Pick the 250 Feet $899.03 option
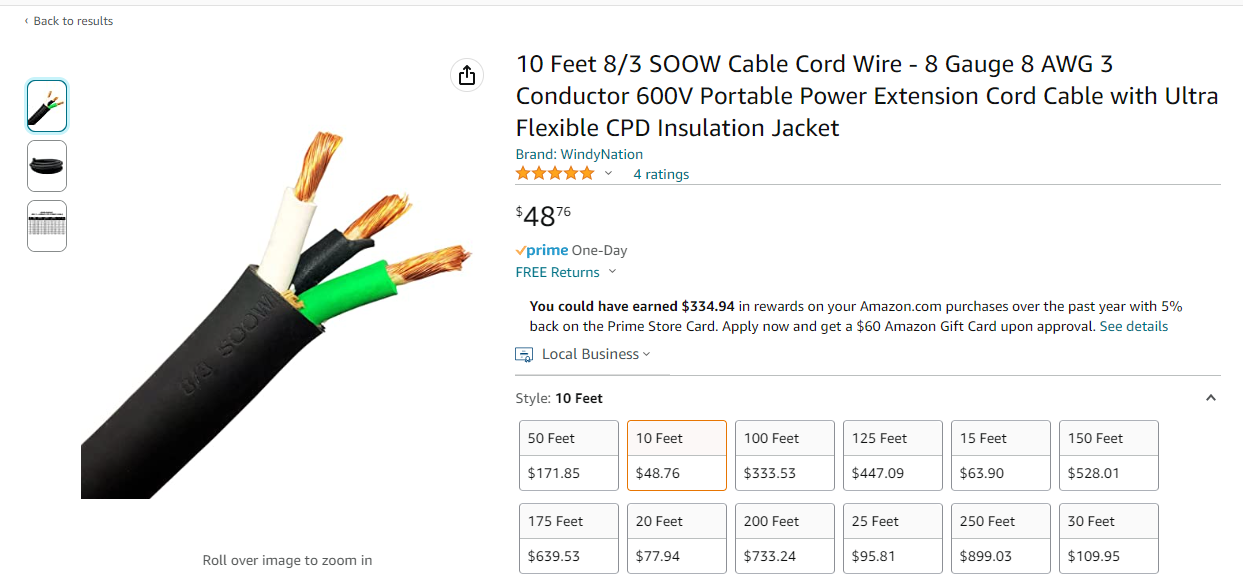 [1001, 538]
